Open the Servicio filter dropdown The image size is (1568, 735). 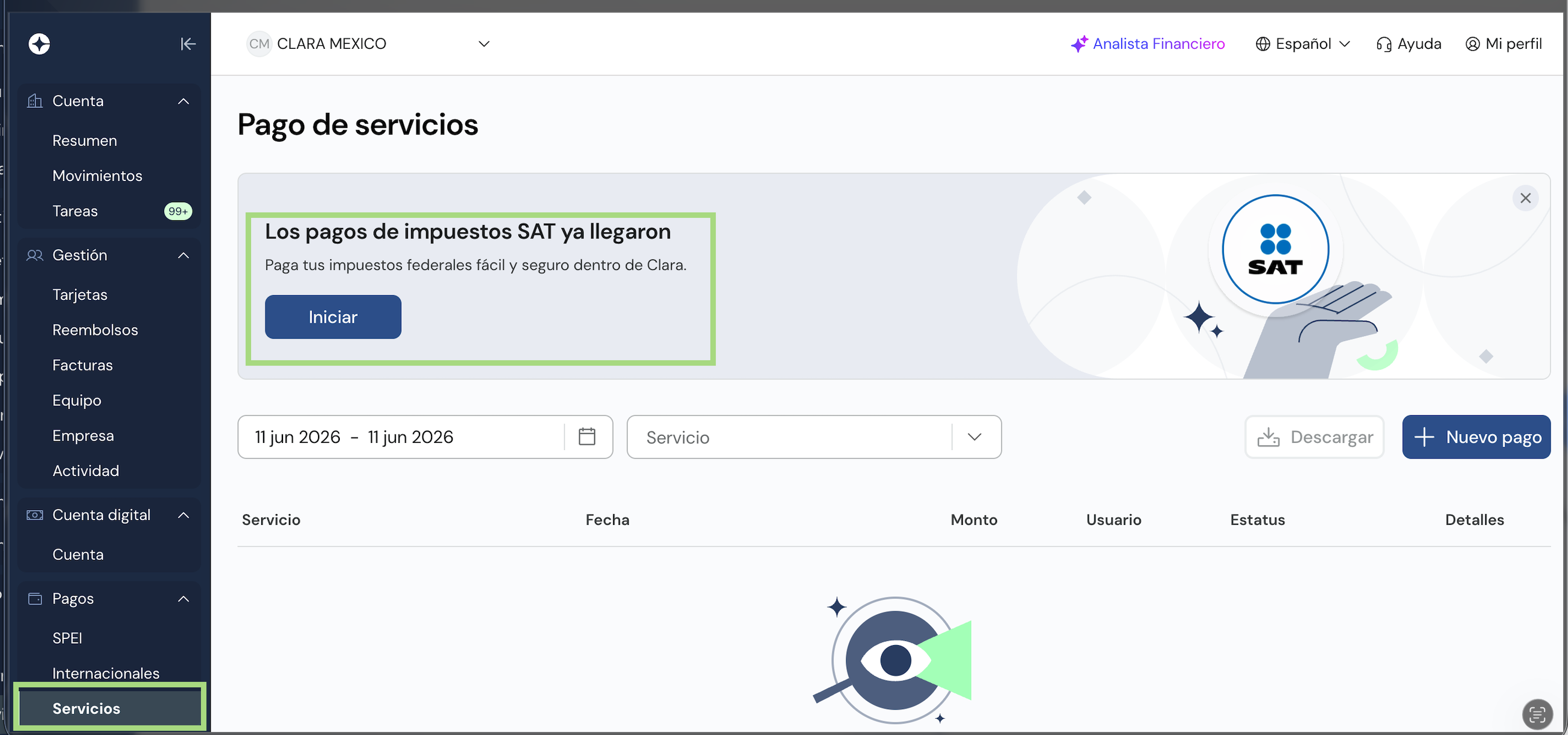coord(814,437)
